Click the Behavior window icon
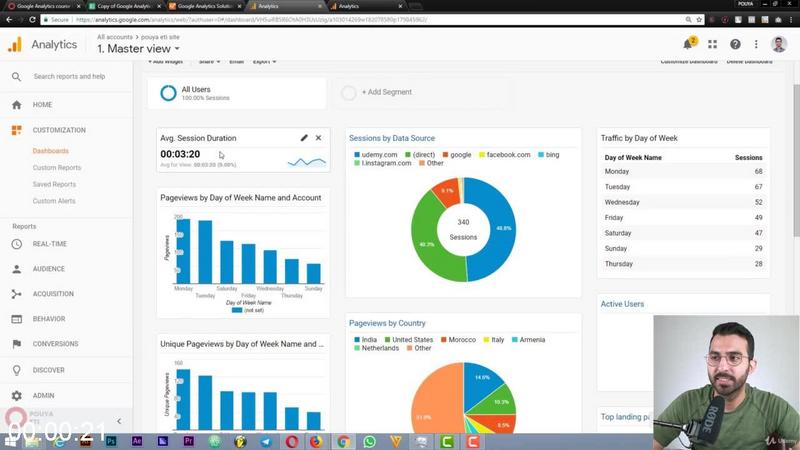The height and width of the screenshot is (450, 800). (16, 319)
